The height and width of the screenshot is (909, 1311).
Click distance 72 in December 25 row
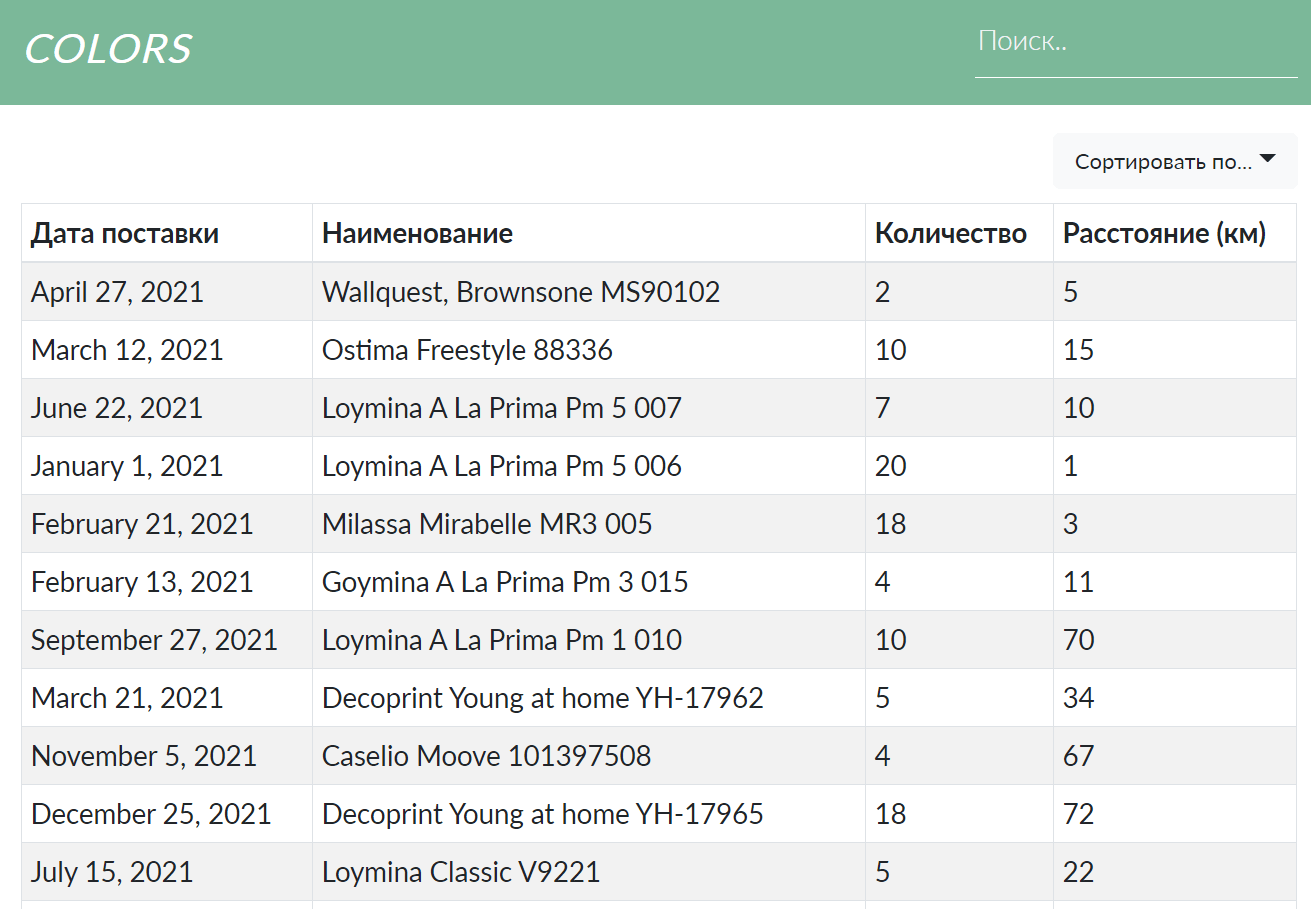[1175, 814]
